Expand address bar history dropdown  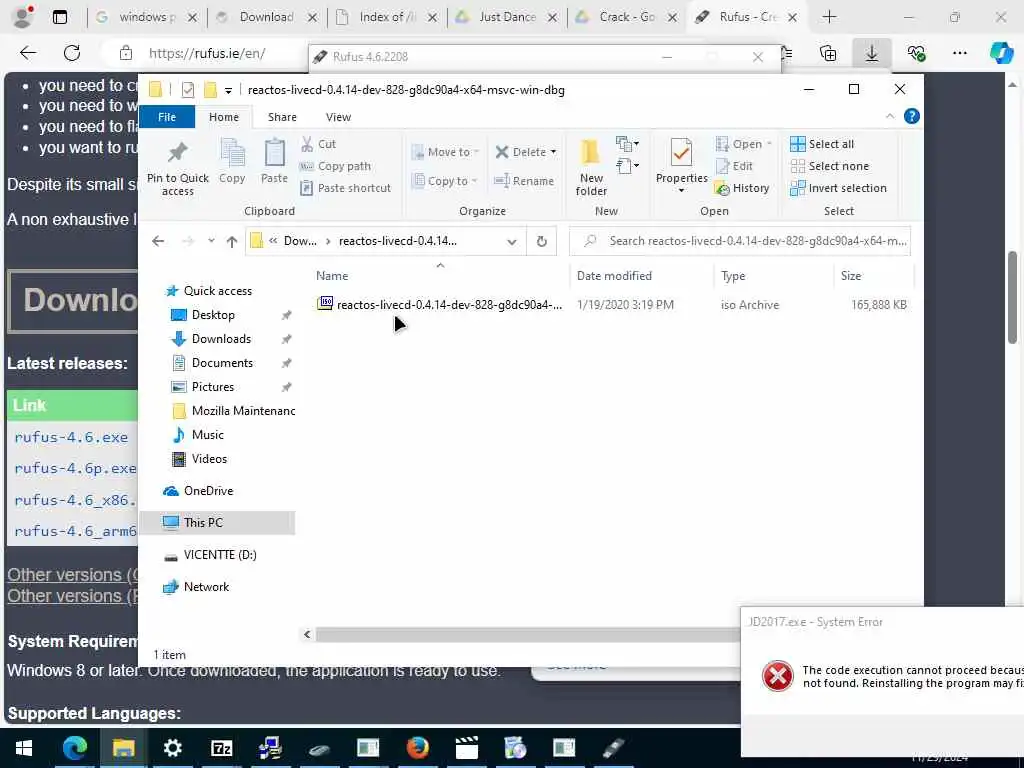(x=512, y=241)
